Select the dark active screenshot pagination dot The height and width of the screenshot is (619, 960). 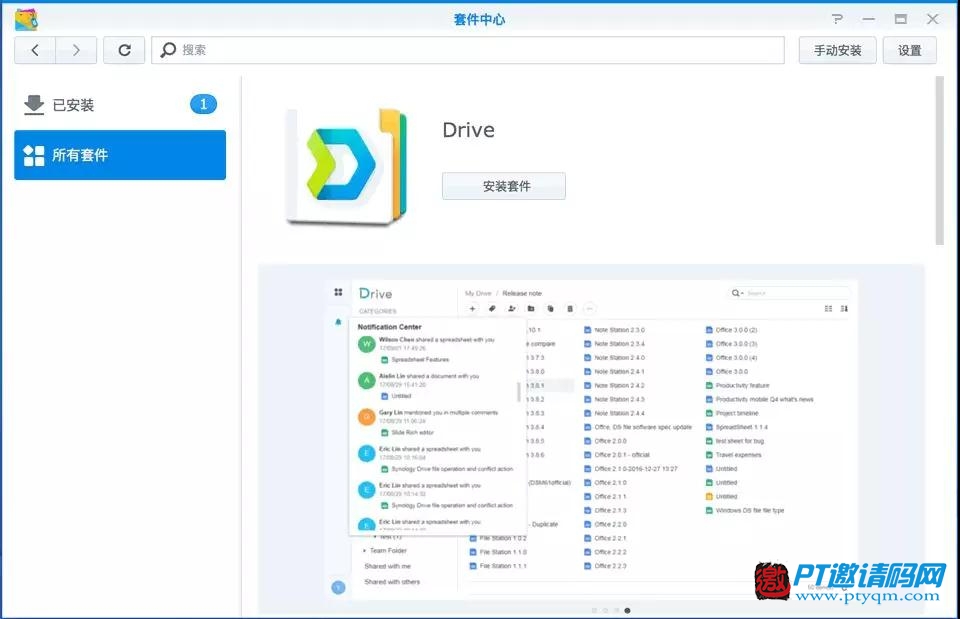click(628, 610)
